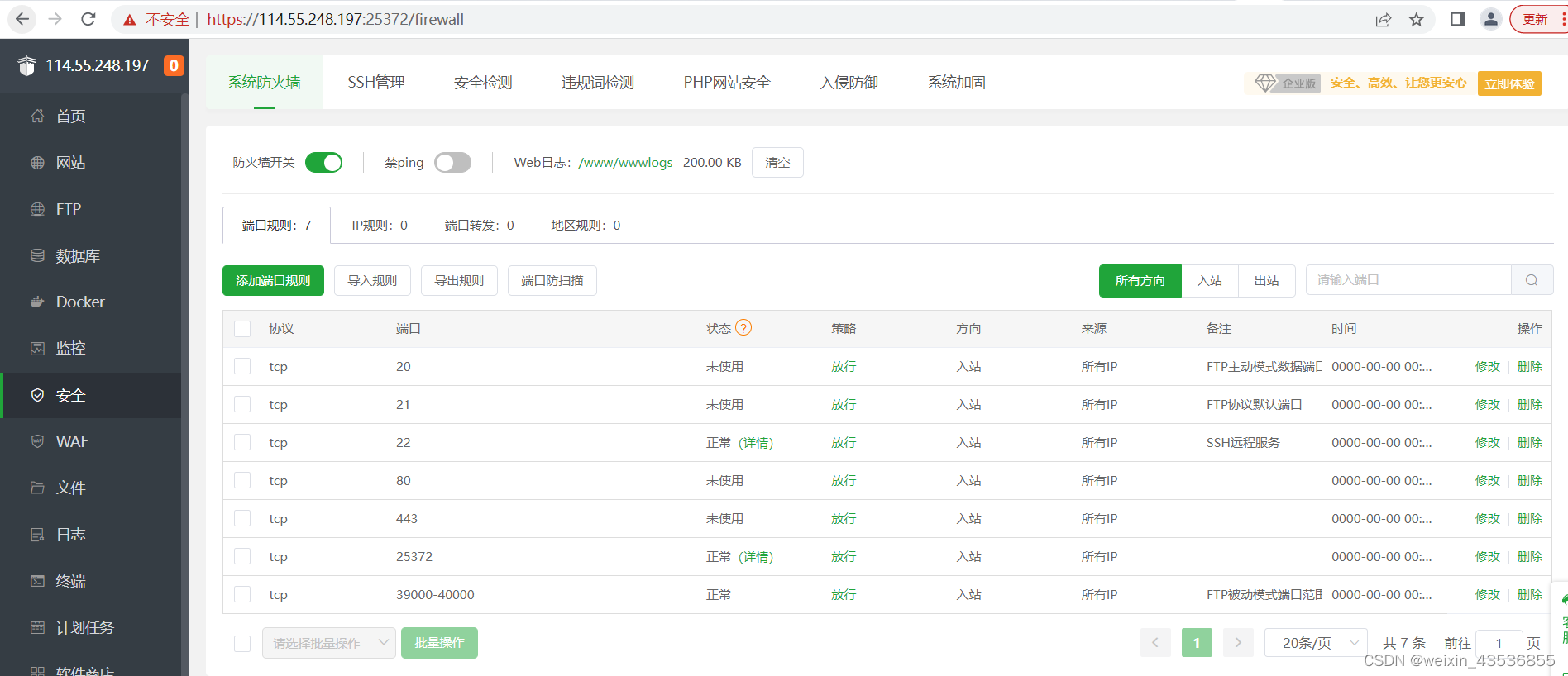The width and height of the screenshot is (1568, 676).
Task: Go to previous page arrow in pagination
Action: point(1155,643)
